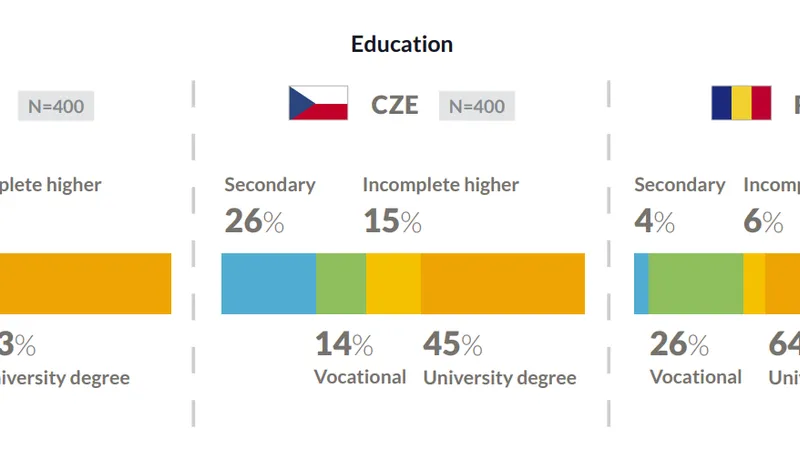800x450 pixels.
Task: Select the orange University degree segment in CZE bar
Action: point(503,284)
